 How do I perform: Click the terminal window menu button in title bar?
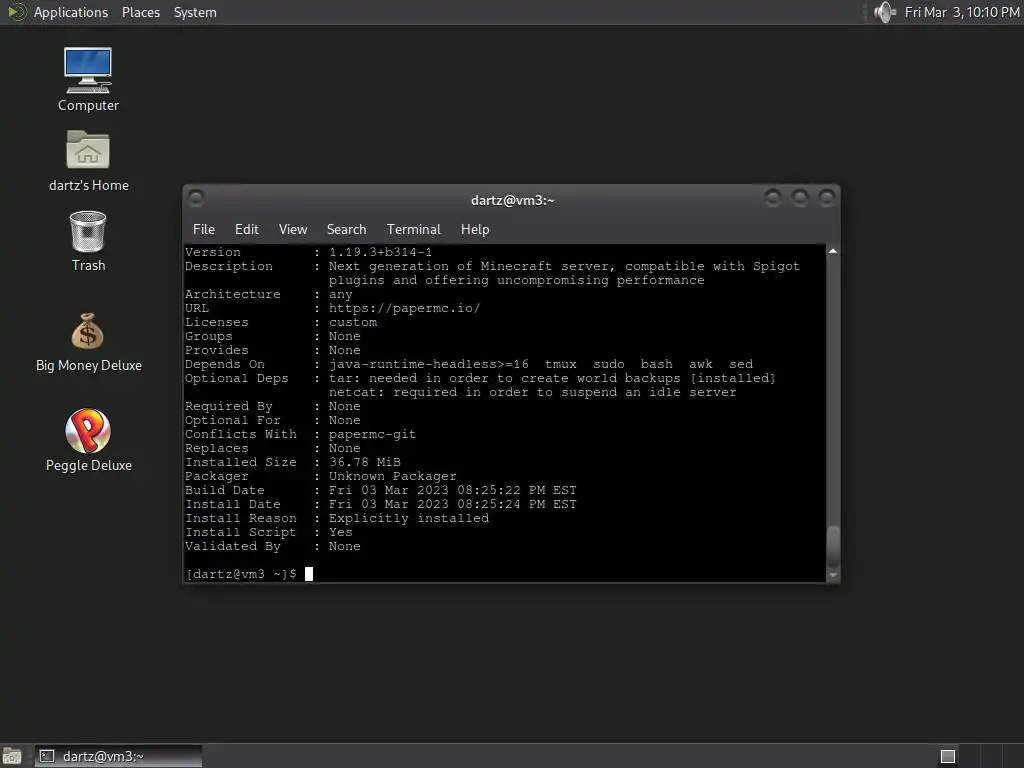pyautogui.click(x=196, y=197)
